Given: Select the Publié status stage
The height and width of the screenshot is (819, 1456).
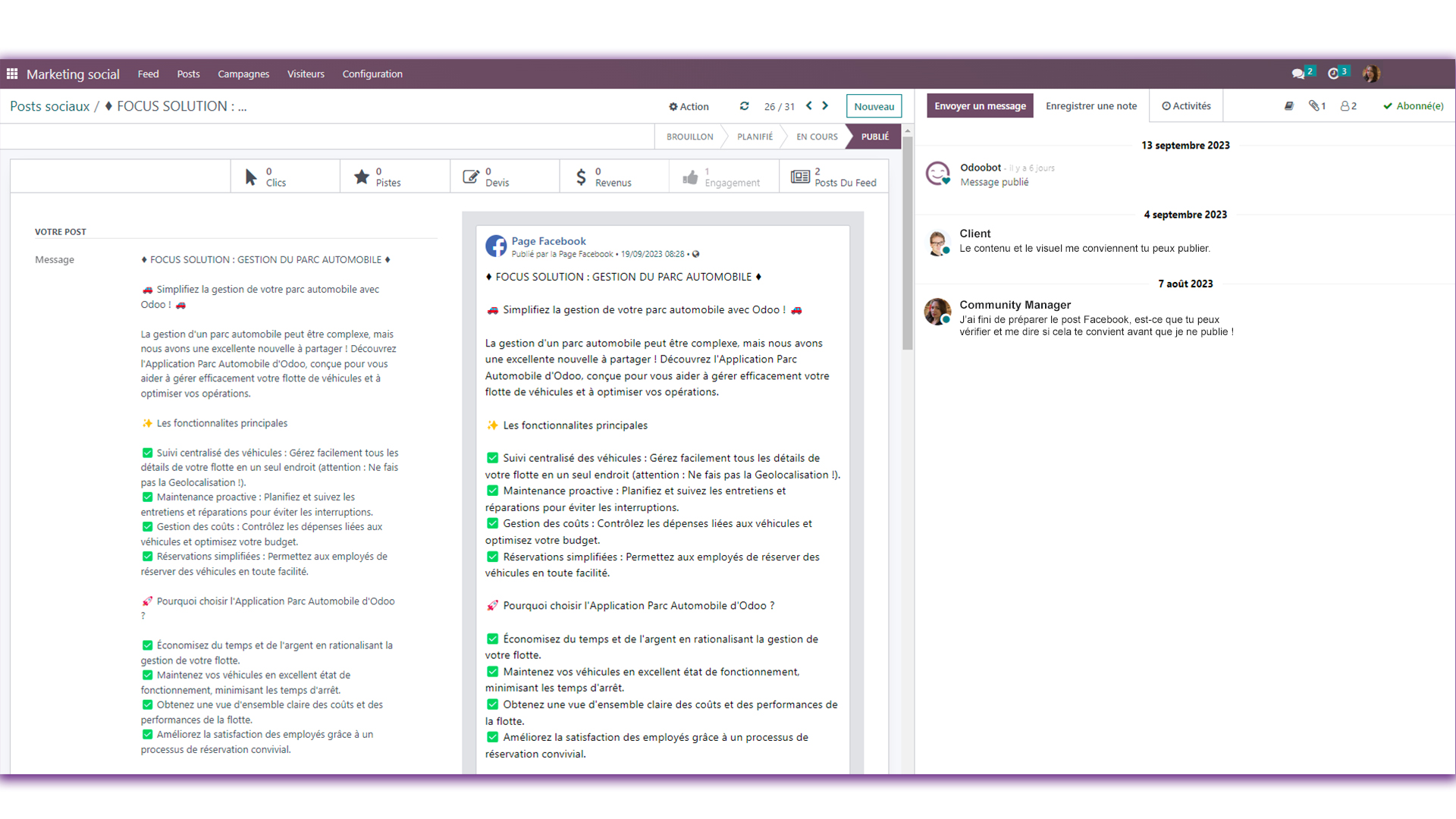Looking at the screenshot, I should [874, 136].
